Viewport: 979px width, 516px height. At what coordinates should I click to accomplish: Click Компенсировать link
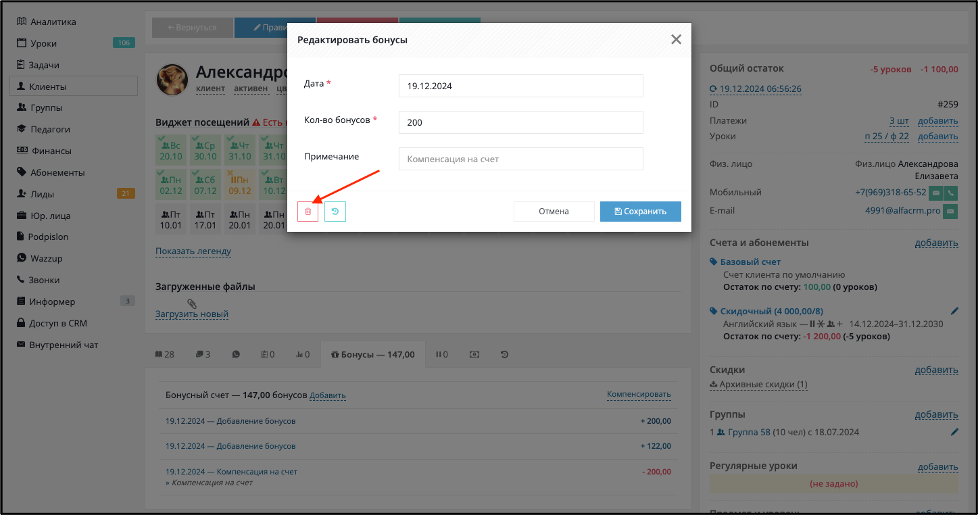(x=639, y=394)
